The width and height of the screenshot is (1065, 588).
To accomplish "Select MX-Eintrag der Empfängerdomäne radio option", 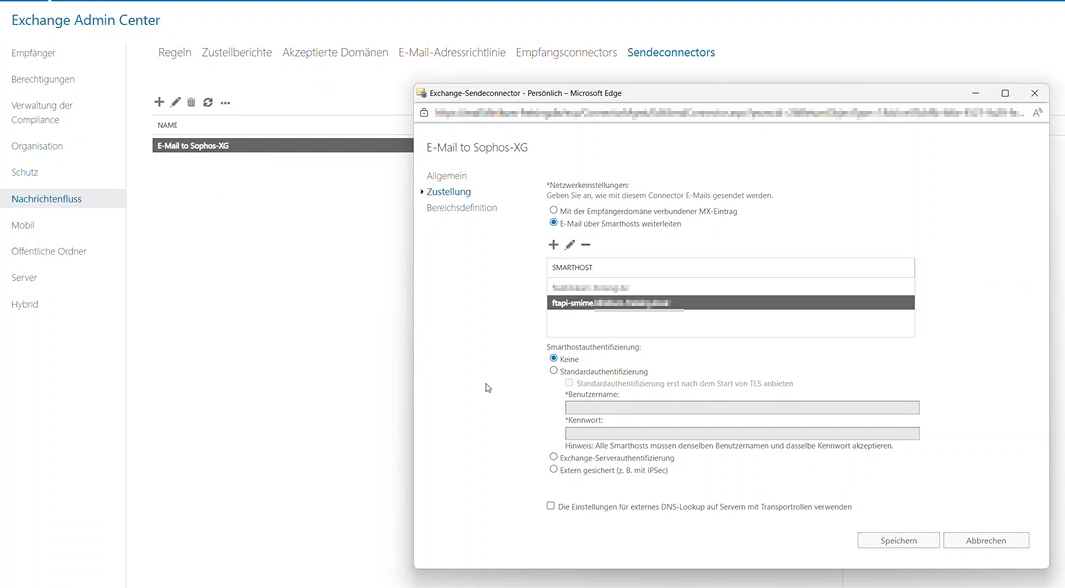I will (554, 210).
